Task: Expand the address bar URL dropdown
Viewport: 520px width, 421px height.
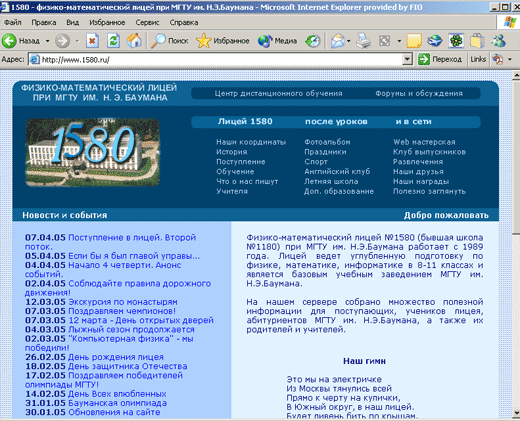Action: click(x=407, y=60)
